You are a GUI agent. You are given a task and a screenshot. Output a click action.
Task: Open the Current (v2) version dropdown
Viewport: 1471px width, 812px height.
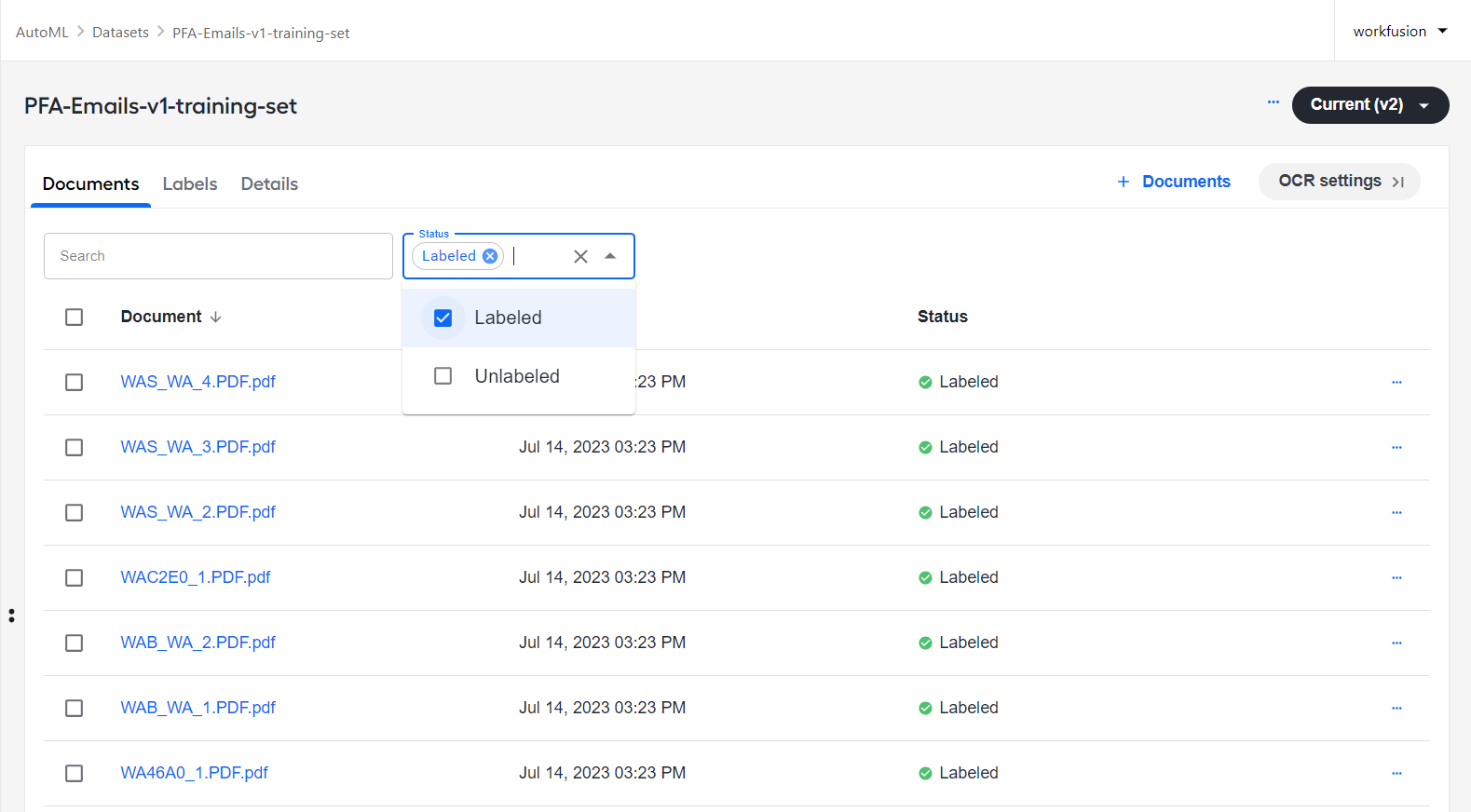click(x=1370, y=105)
